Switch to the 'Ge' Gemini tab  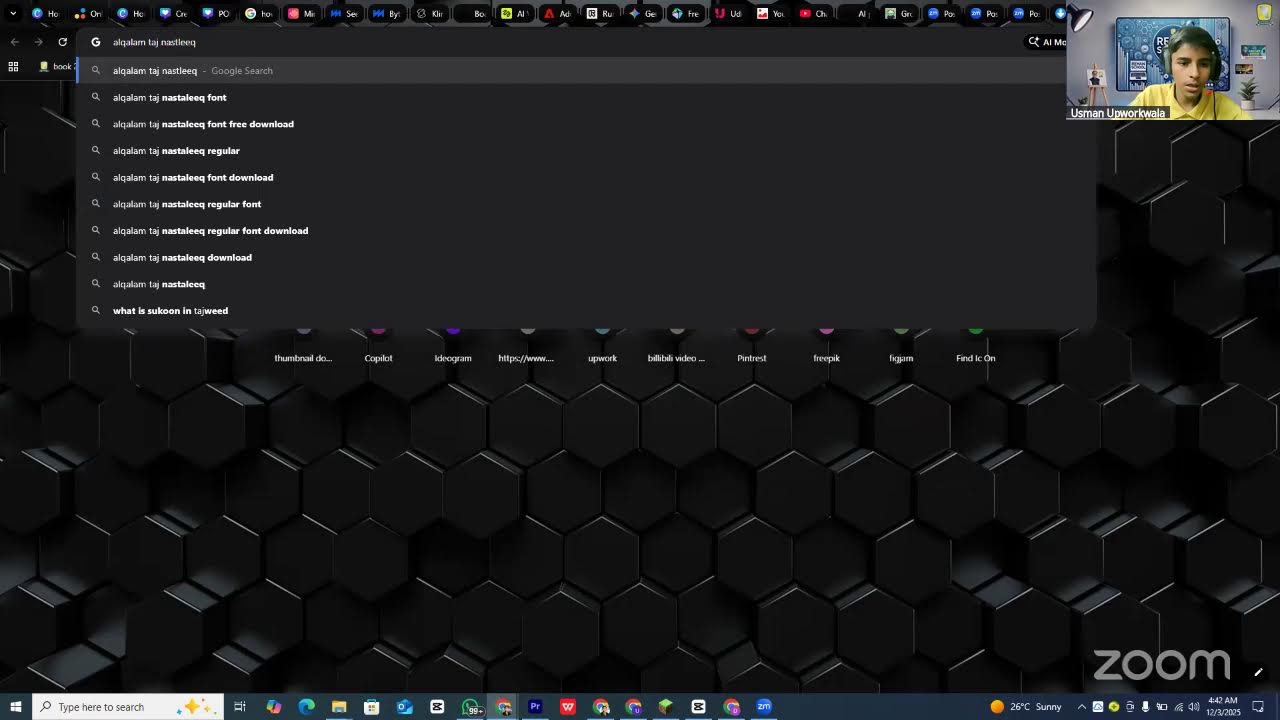point(643,14)
